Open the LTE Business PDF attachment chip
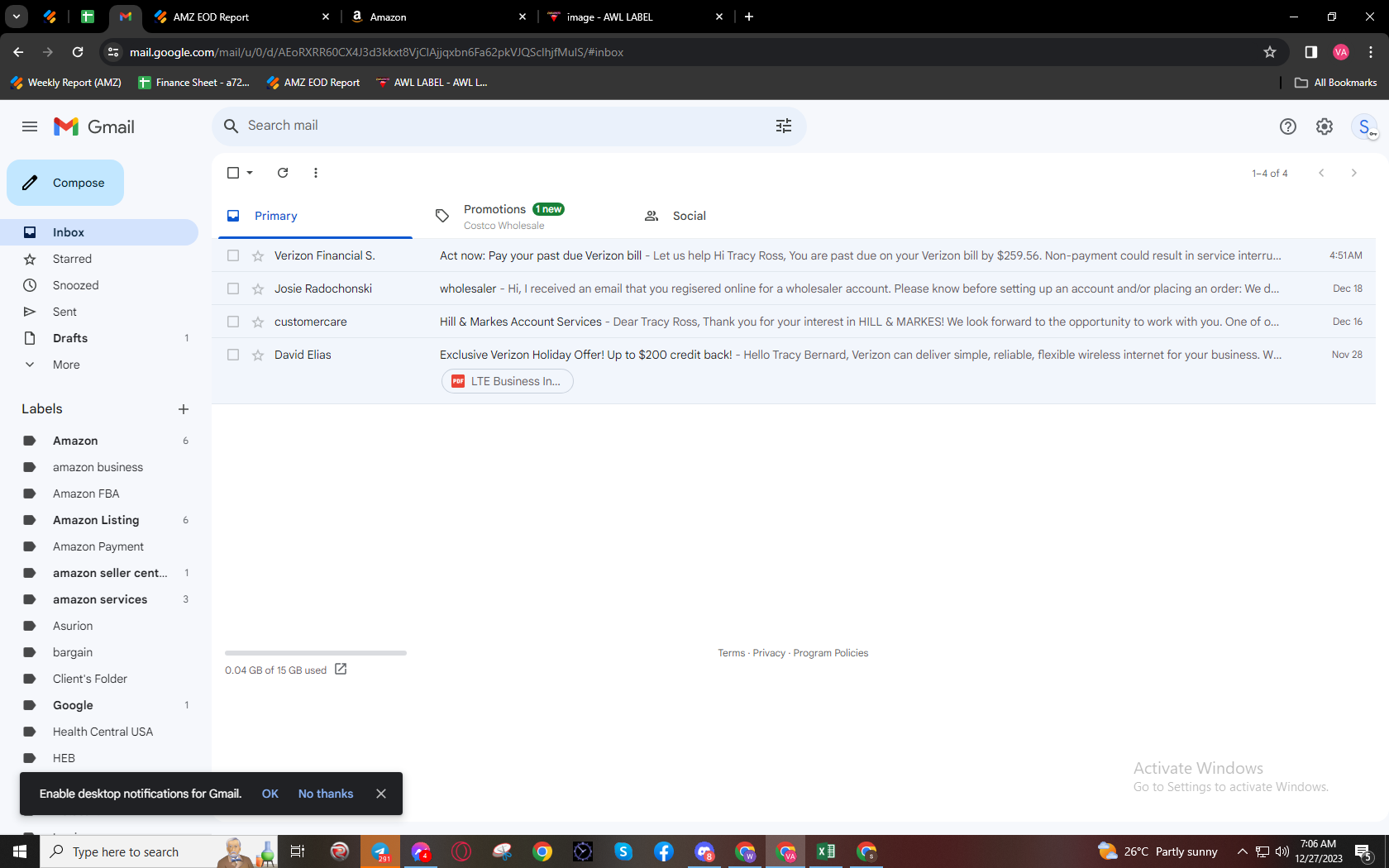 coord(507,381)
